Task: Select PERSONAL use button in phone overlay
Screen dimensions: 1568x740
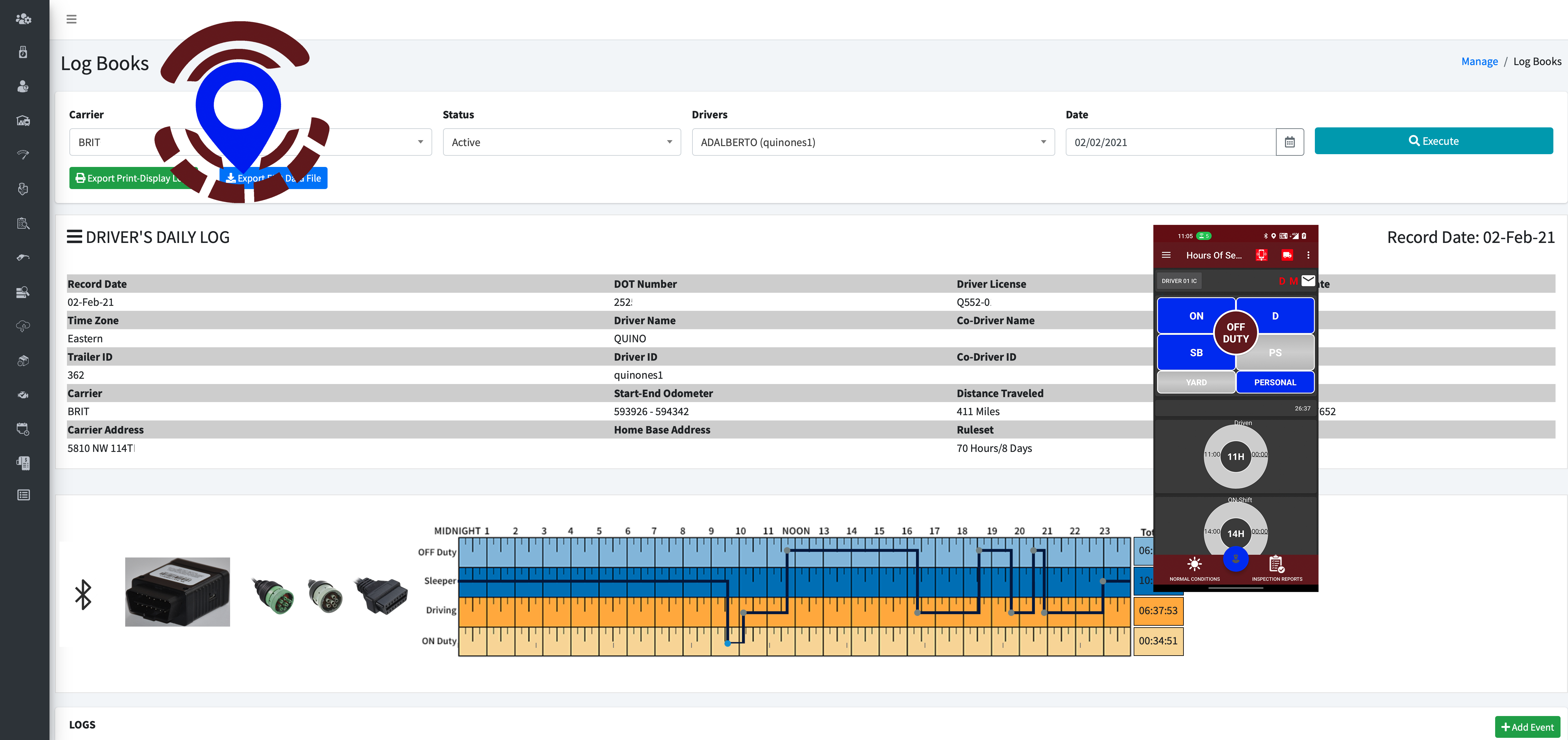Action: (1275, 382)
